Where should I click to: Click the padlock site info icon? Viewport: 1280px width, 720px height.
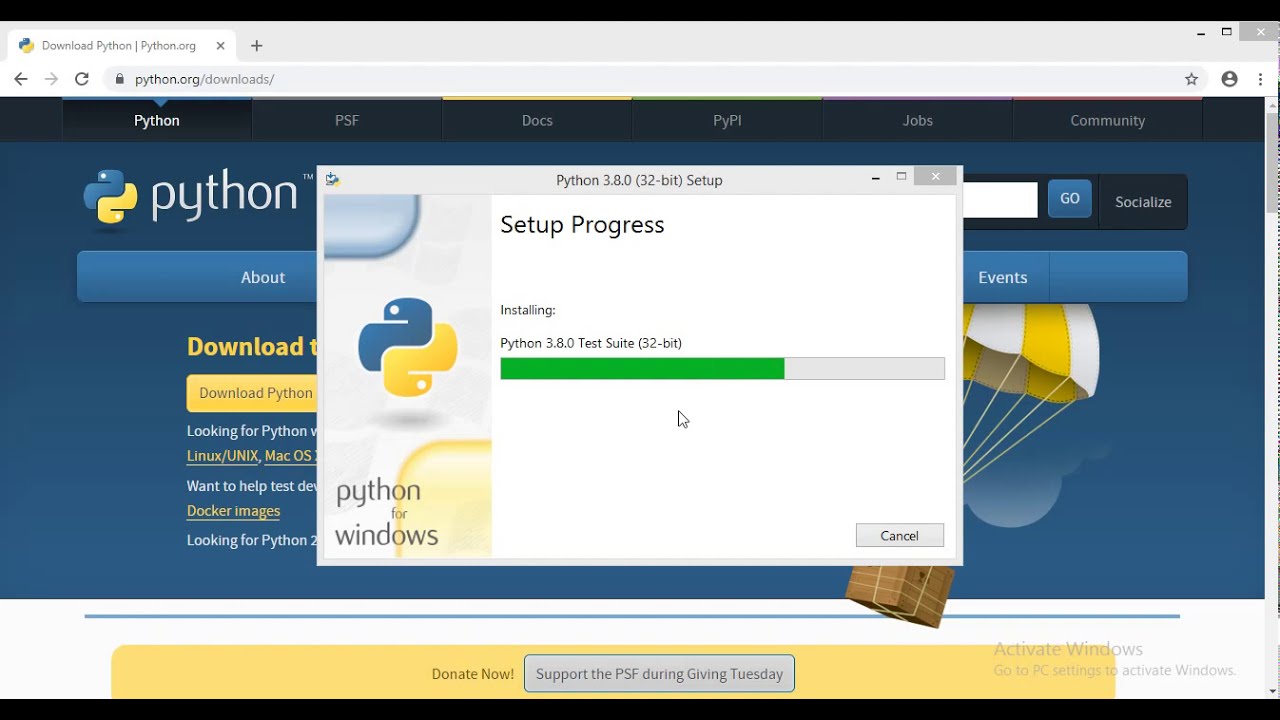(x=120, y=79)
